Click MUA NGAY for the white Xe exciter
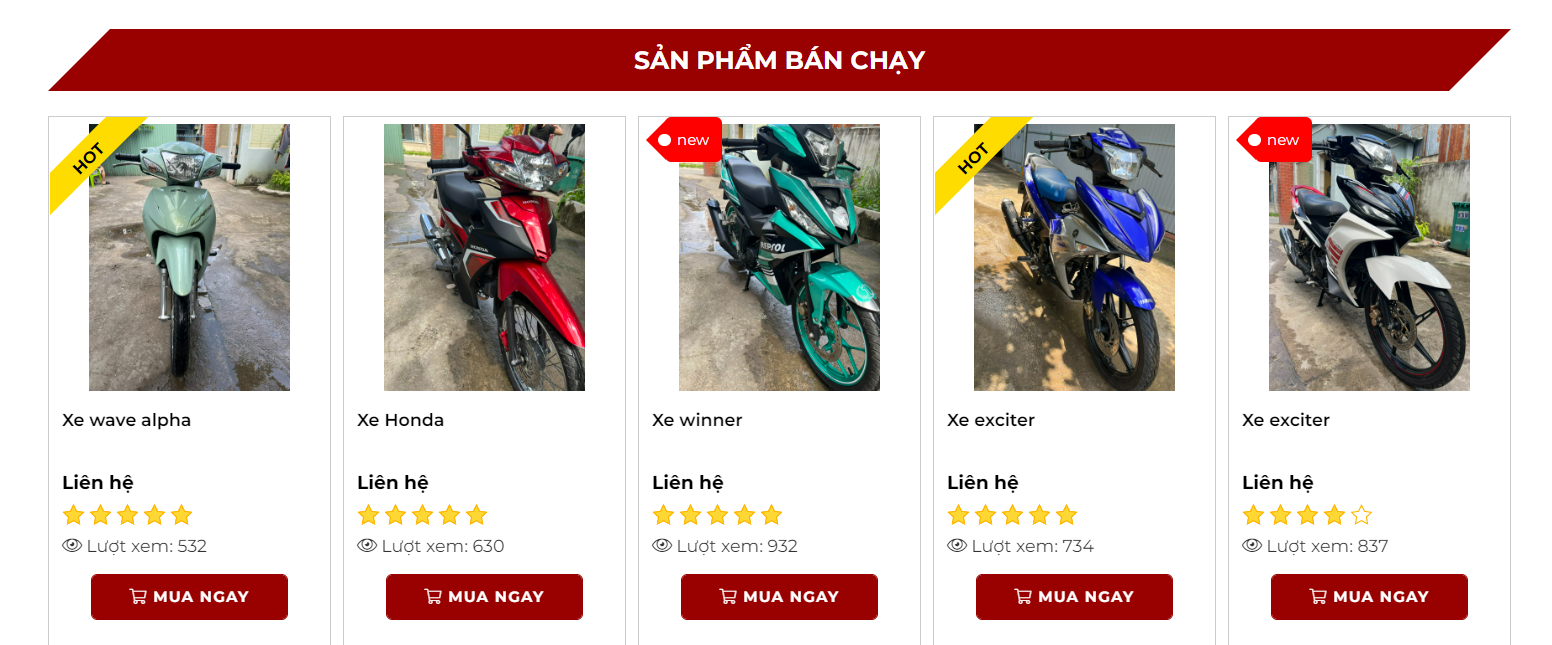 coord(1369,597)
